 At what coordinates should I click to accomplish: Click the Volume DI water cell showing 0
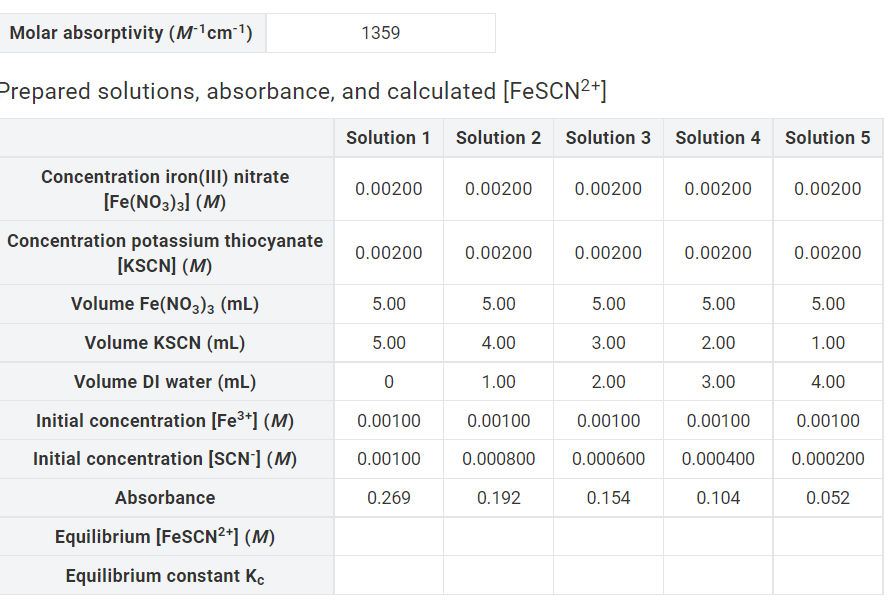tap(388, 381)
